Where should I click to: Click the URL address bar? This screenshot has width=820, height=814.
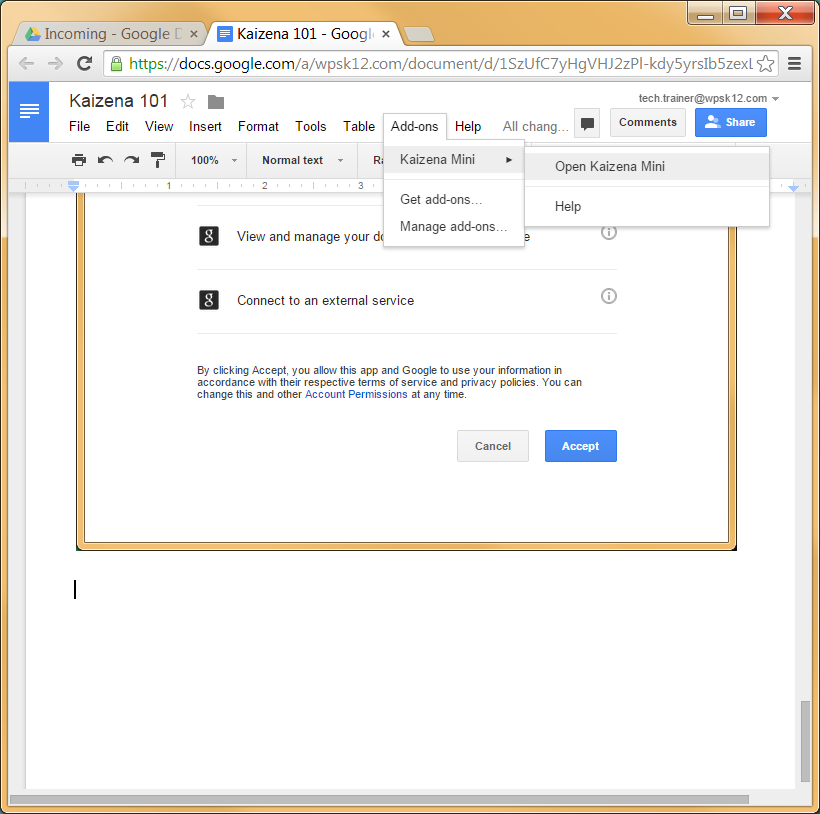[x=441, y=64]
